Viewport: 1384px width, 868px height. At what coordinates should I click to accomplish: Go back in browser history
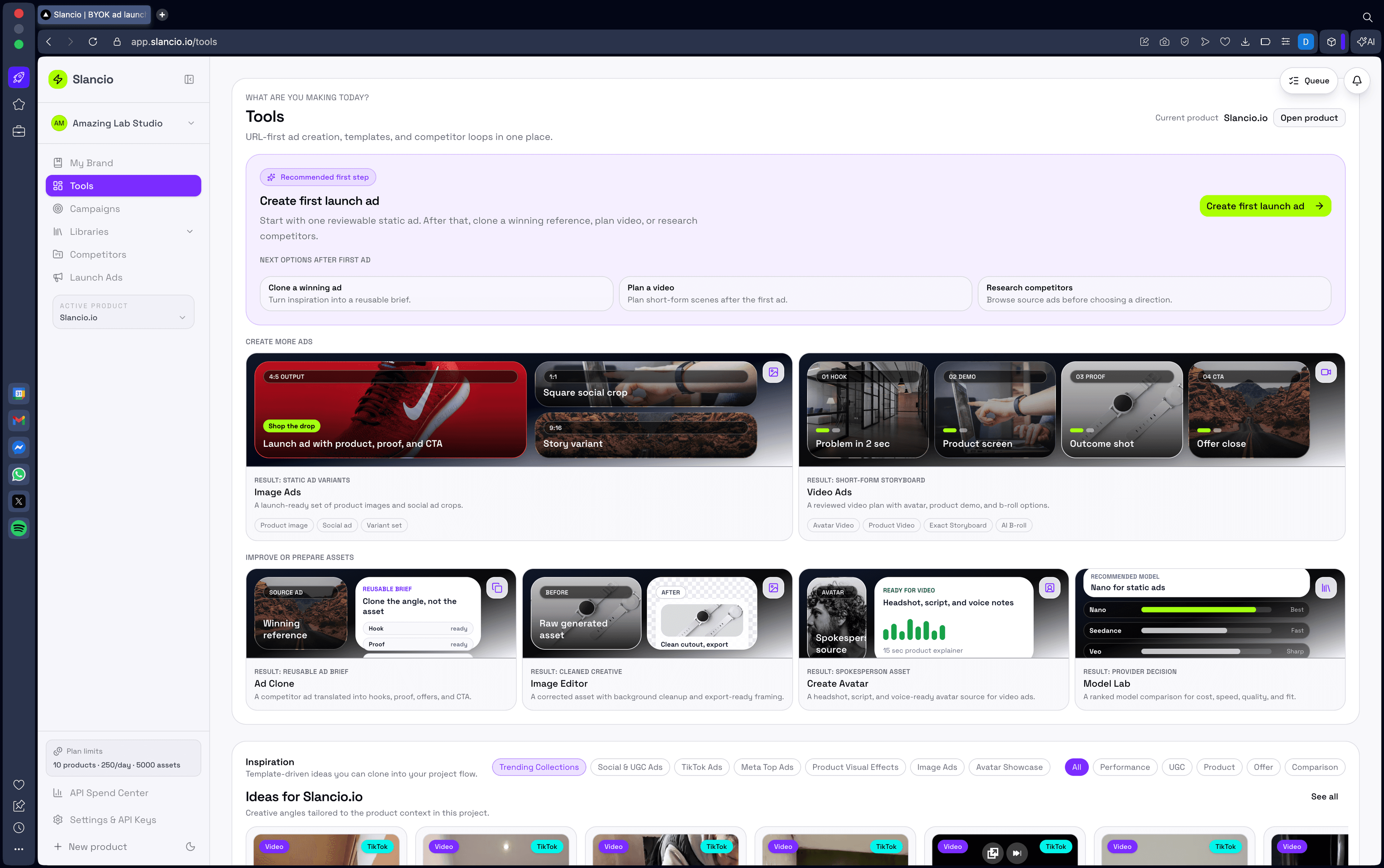[49, 41]
